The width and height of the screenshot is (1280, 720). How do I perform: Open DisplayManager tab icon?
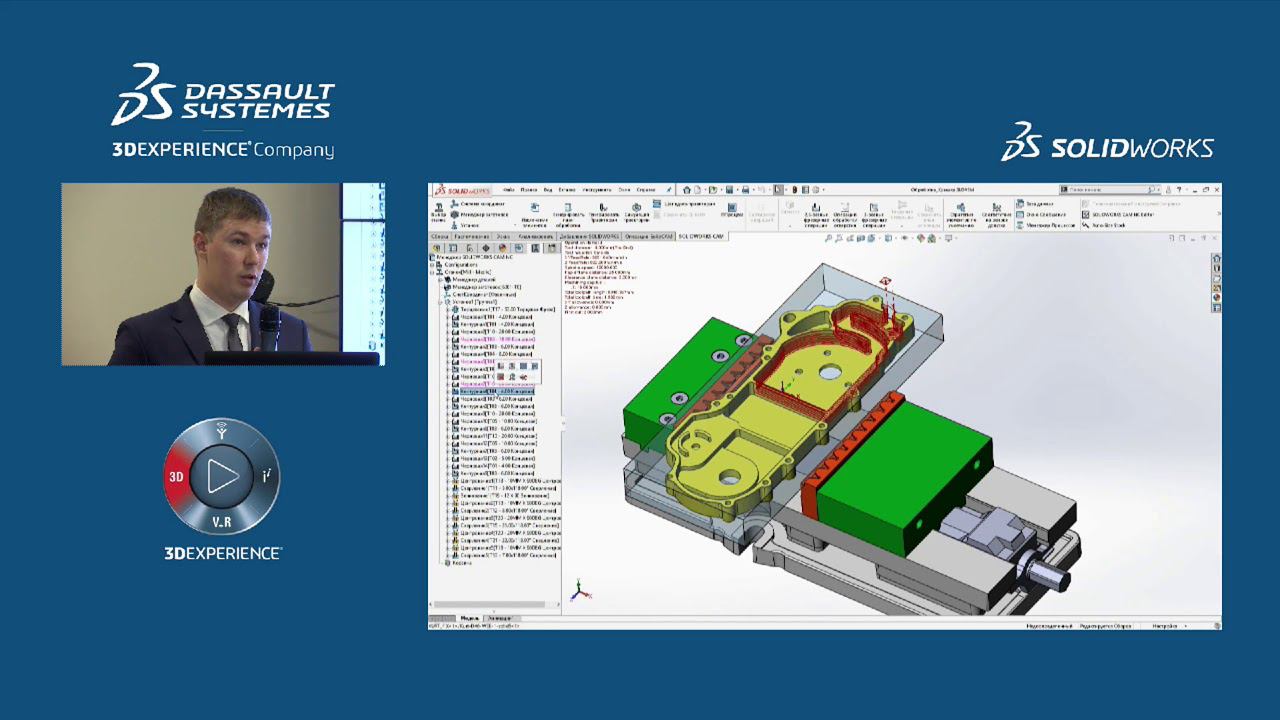[502, 248]
